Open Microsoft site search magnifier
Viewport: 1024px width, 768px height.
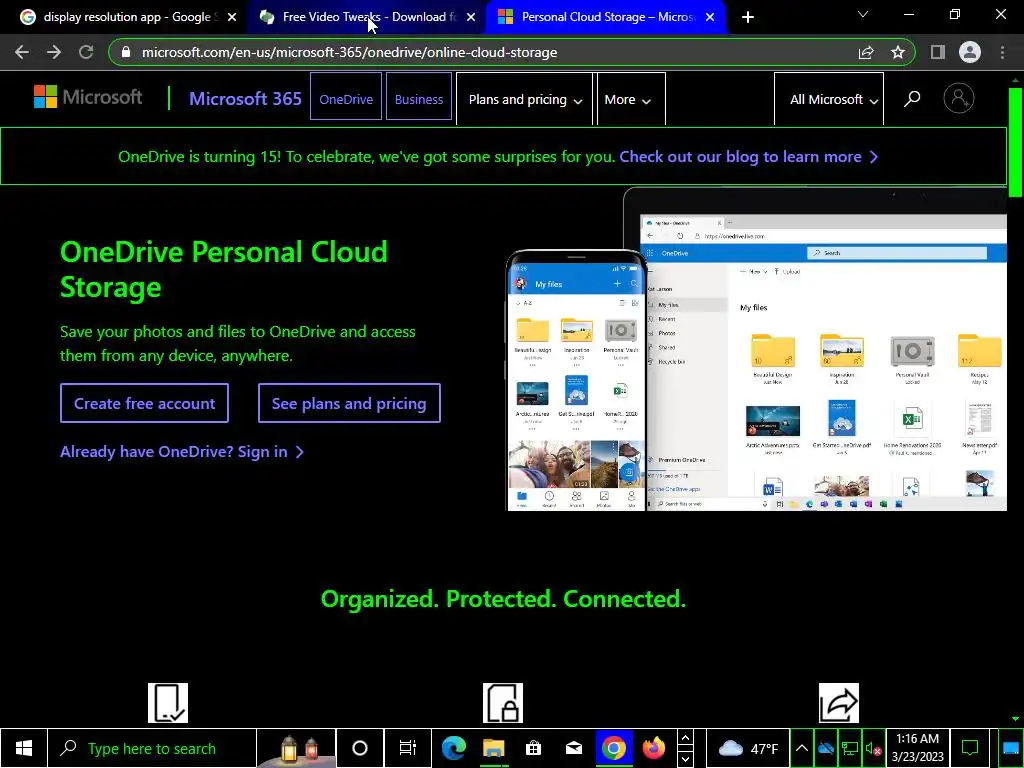click(912, 99)
